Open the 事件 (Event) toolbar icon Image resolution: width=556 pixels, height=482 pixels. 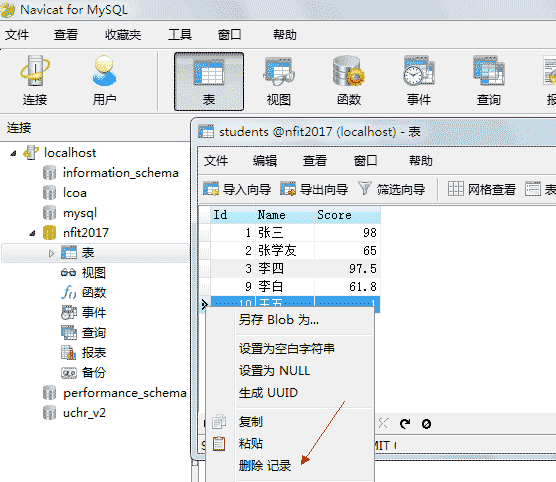click(419, 81)
